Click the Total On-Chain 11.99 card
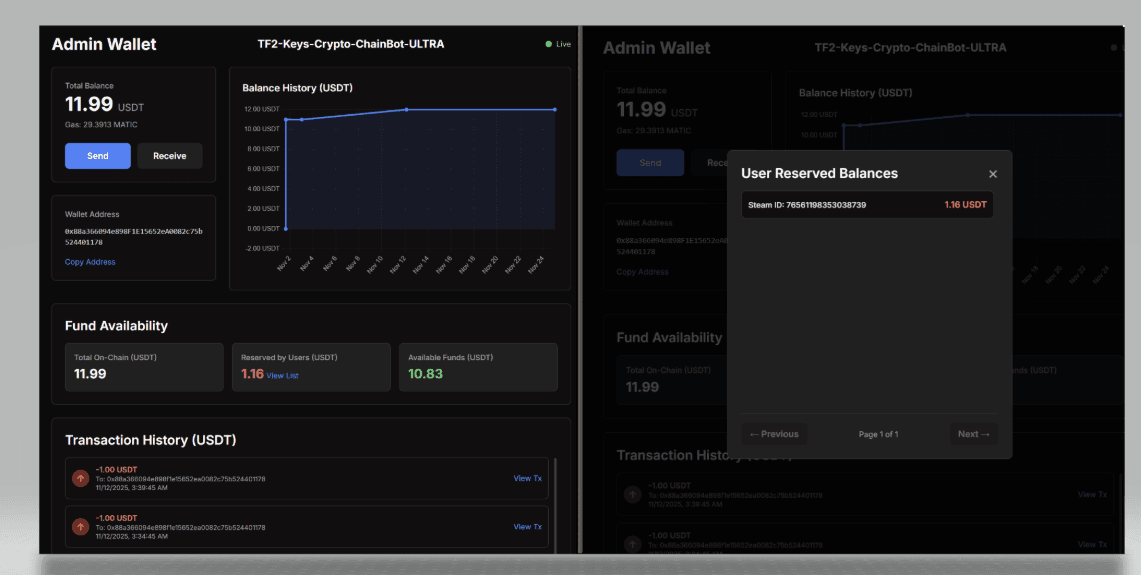Screen dimensions: 1141x575 pyautogui.click(x=144, y=367)
